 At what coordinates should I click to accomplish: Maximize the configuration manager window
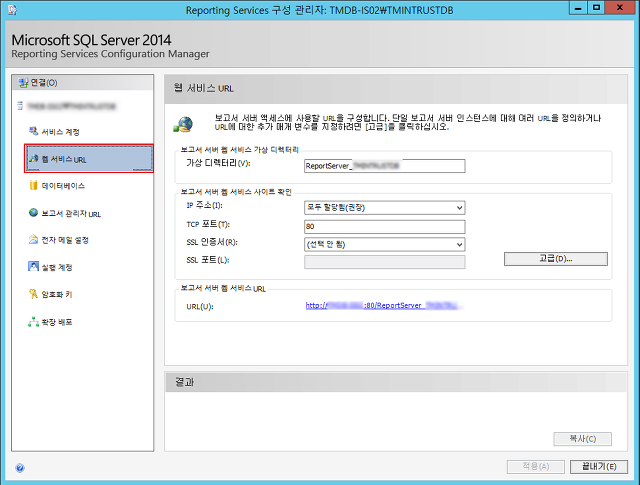point(596,8)
